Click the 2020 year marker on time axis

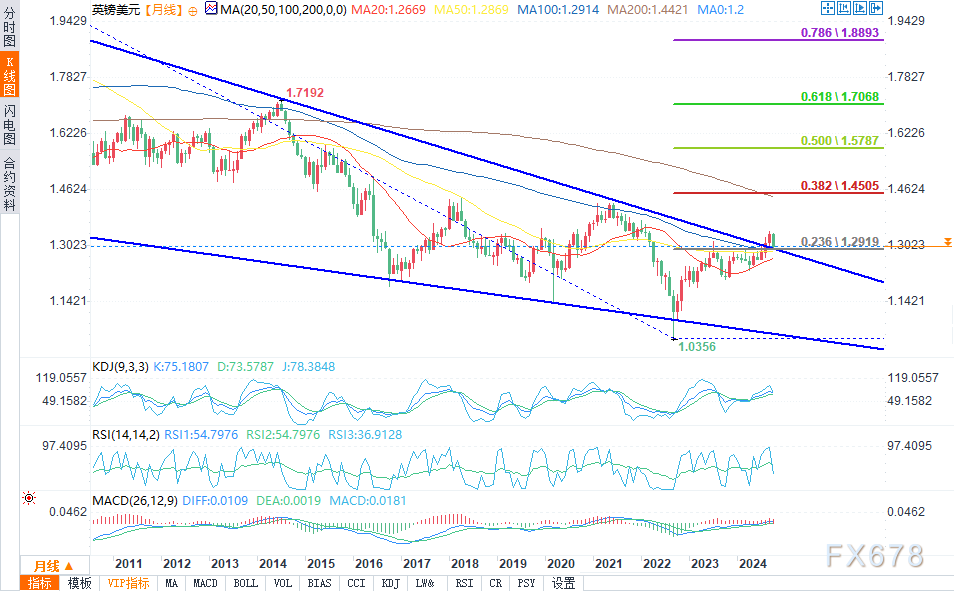[x=560, y=564]
